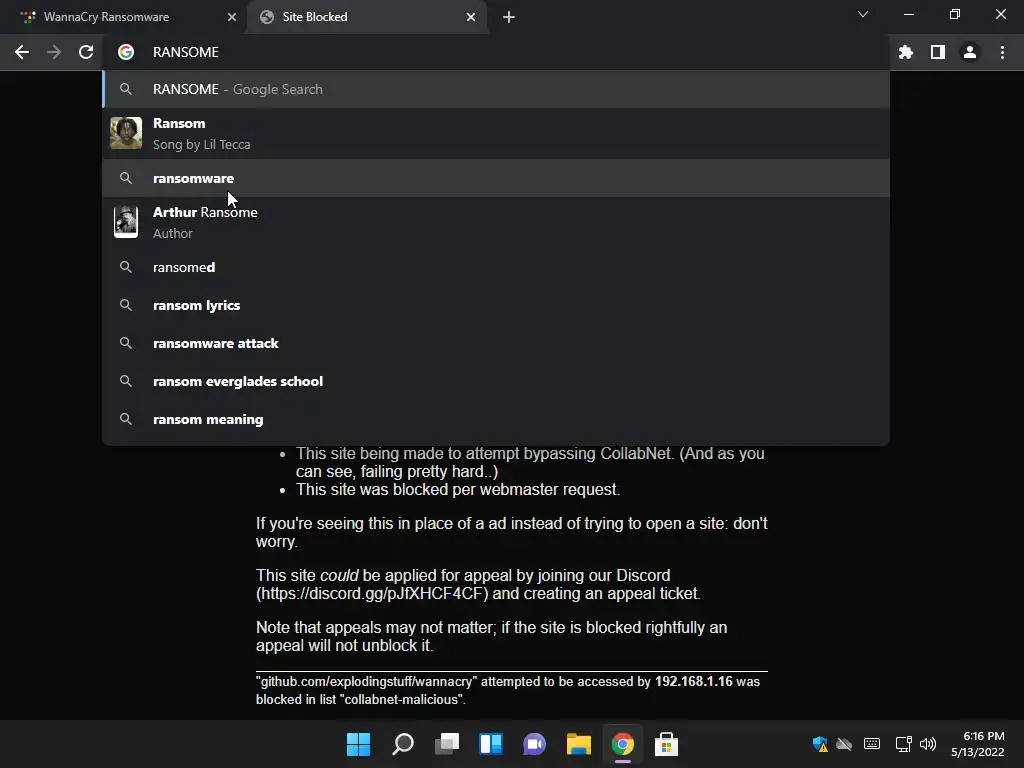1024x768 pixels.
Task: Toggle the browser side panel
Action: [x=938, y=52]
